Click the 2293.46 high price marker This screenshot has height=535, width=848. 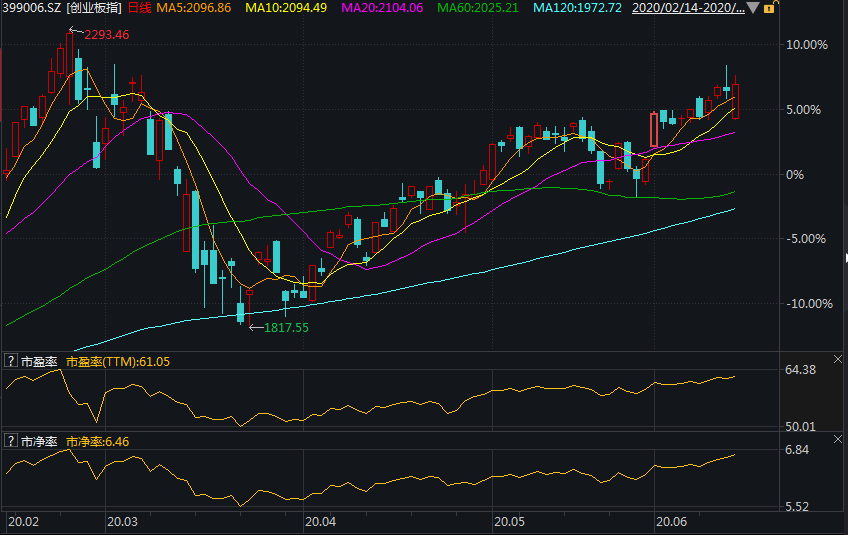(x=106, y=34)
